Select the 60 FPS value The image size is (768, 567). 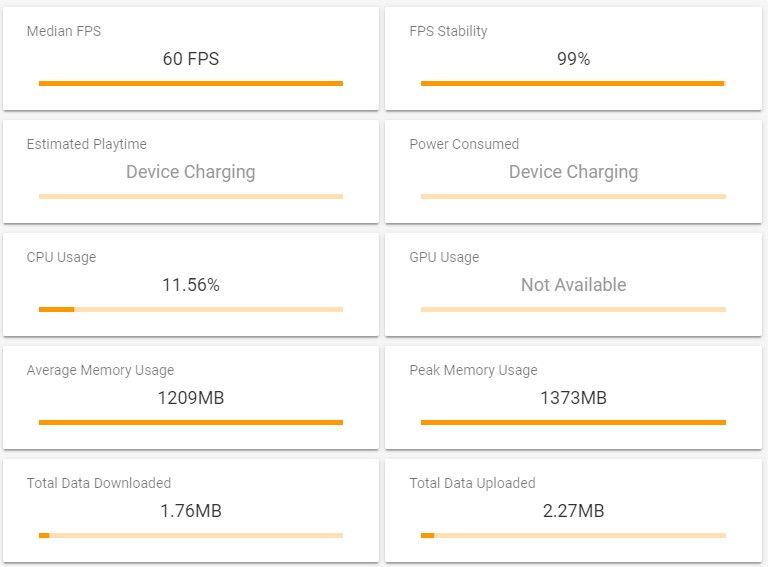click(x=191, y=59)
